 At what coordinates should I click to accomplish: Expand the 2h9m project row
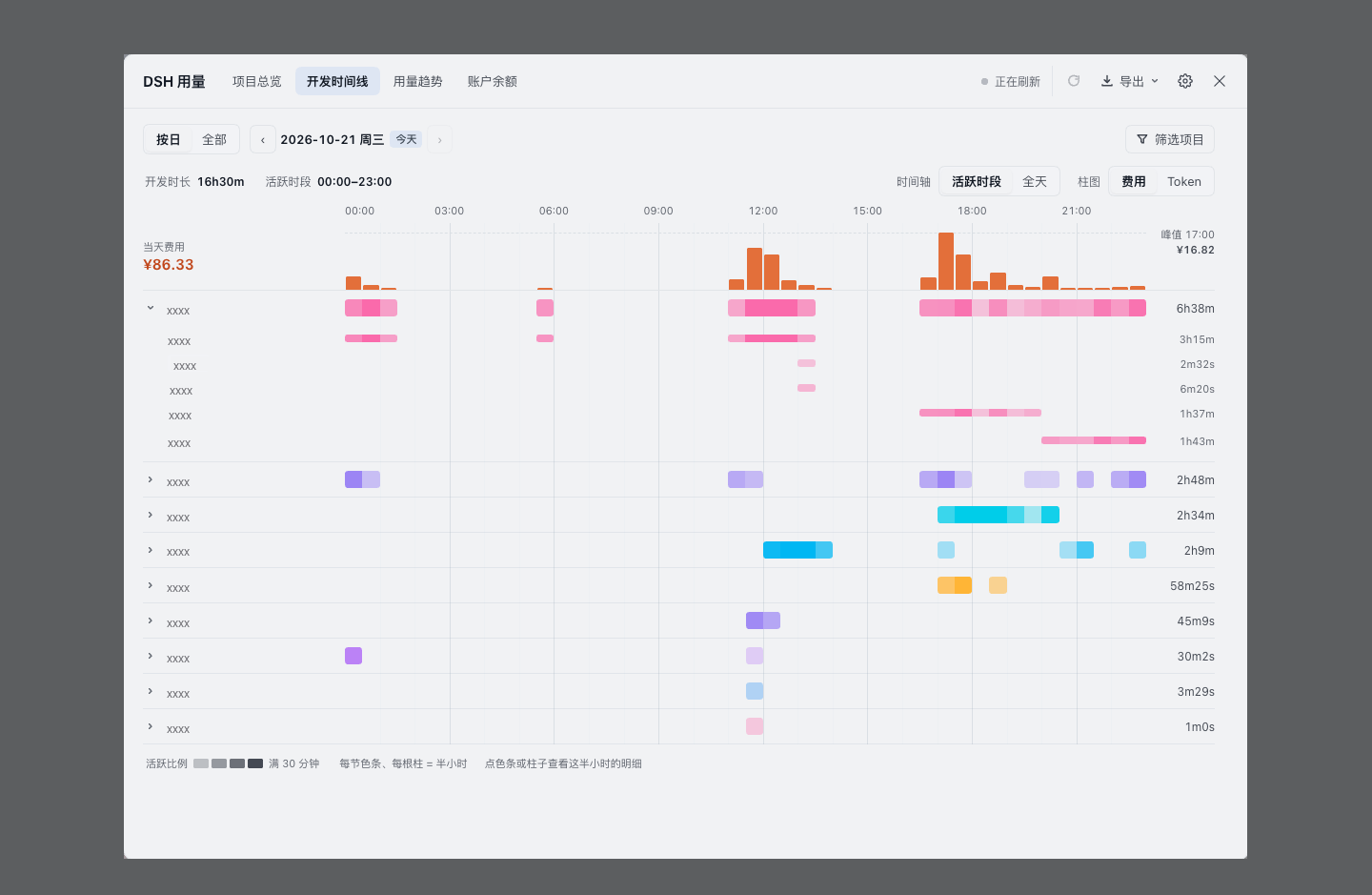tap(151, 550)
